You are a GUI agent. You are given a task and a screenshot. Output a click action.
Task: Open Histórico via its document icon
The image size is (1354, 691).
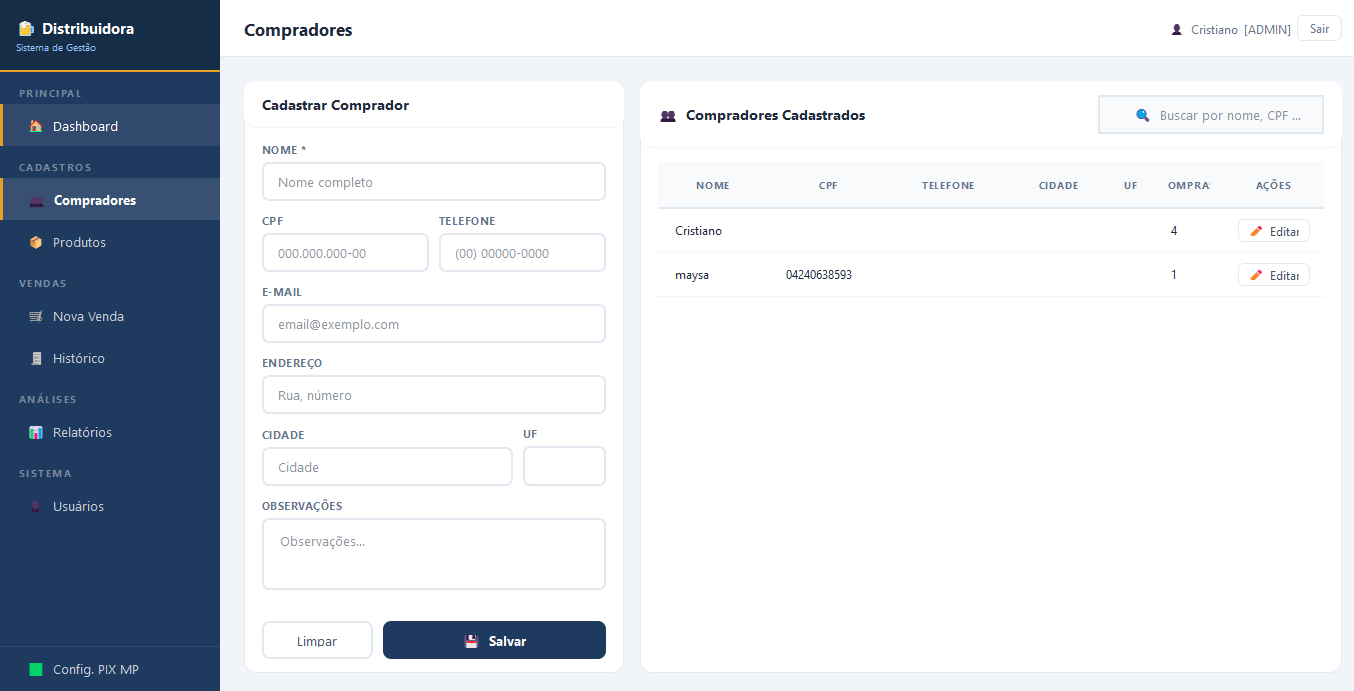click(36, 358)
